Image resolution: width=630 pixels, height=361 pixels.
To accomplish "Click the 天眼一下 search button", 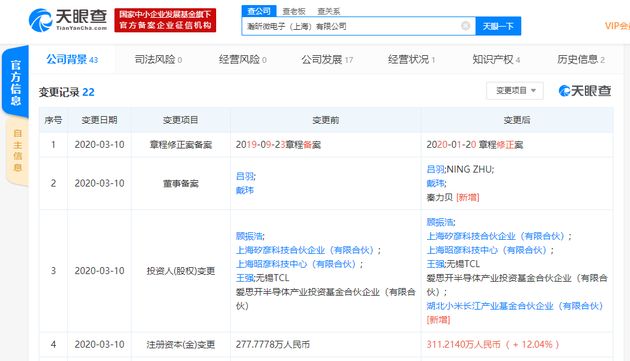I will 498,26.
